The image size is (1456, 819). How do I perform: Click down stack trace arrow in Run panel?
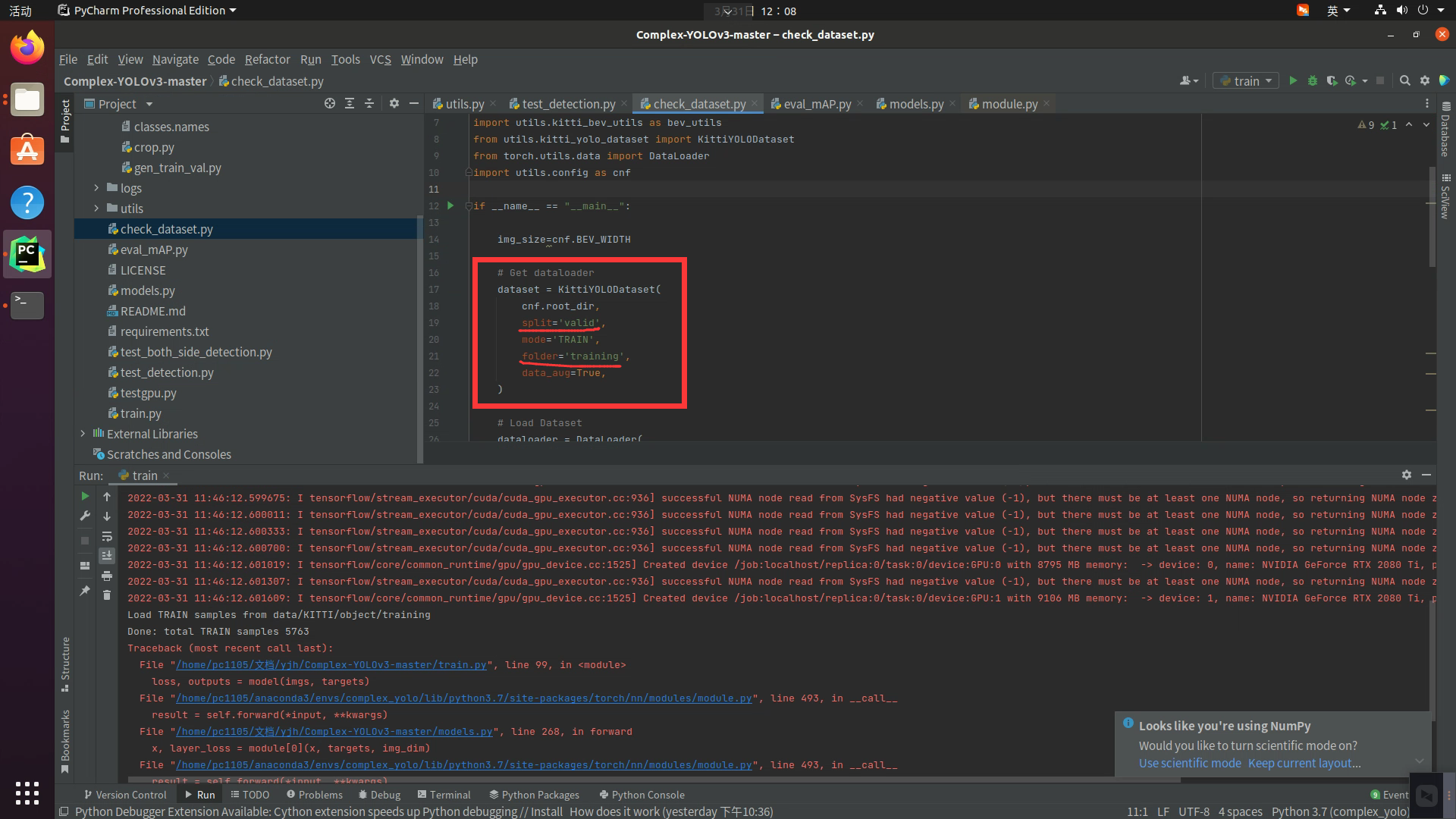[107, 516]
